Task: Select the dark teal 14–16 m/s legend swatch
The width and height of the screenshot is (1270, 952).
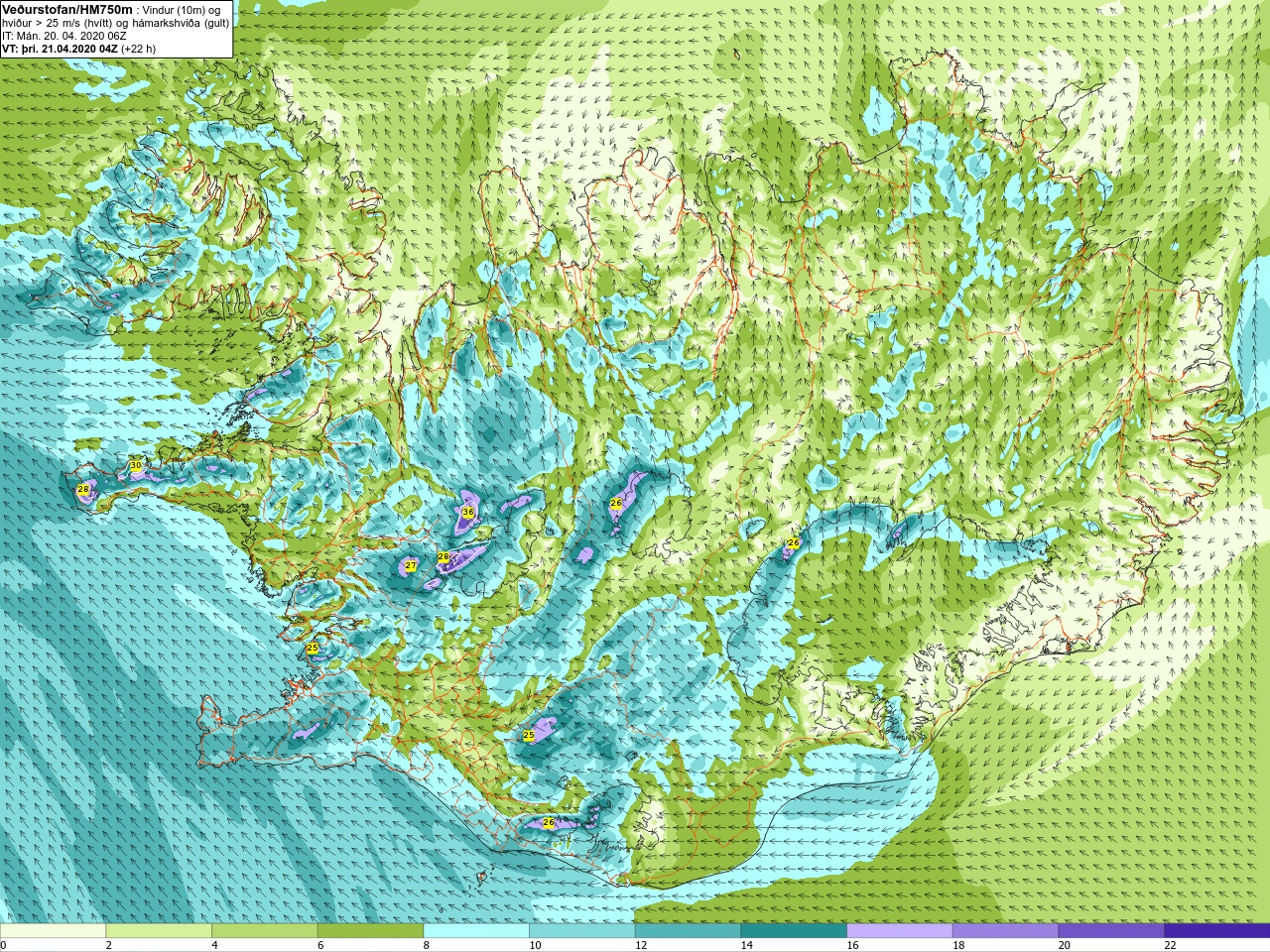Action: pos(794,931)
